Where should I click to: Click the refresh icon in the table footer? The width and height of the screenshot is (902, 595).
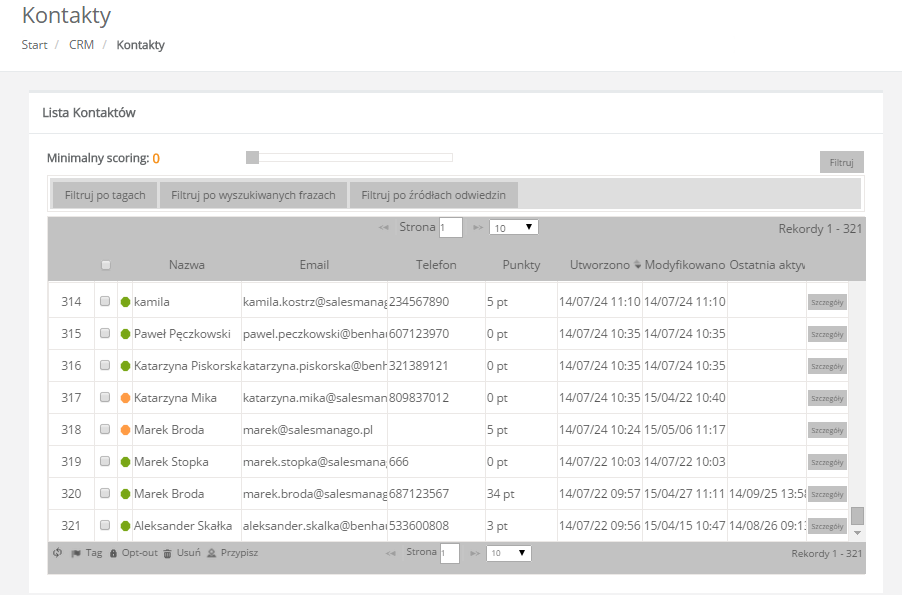pos(57,553)
